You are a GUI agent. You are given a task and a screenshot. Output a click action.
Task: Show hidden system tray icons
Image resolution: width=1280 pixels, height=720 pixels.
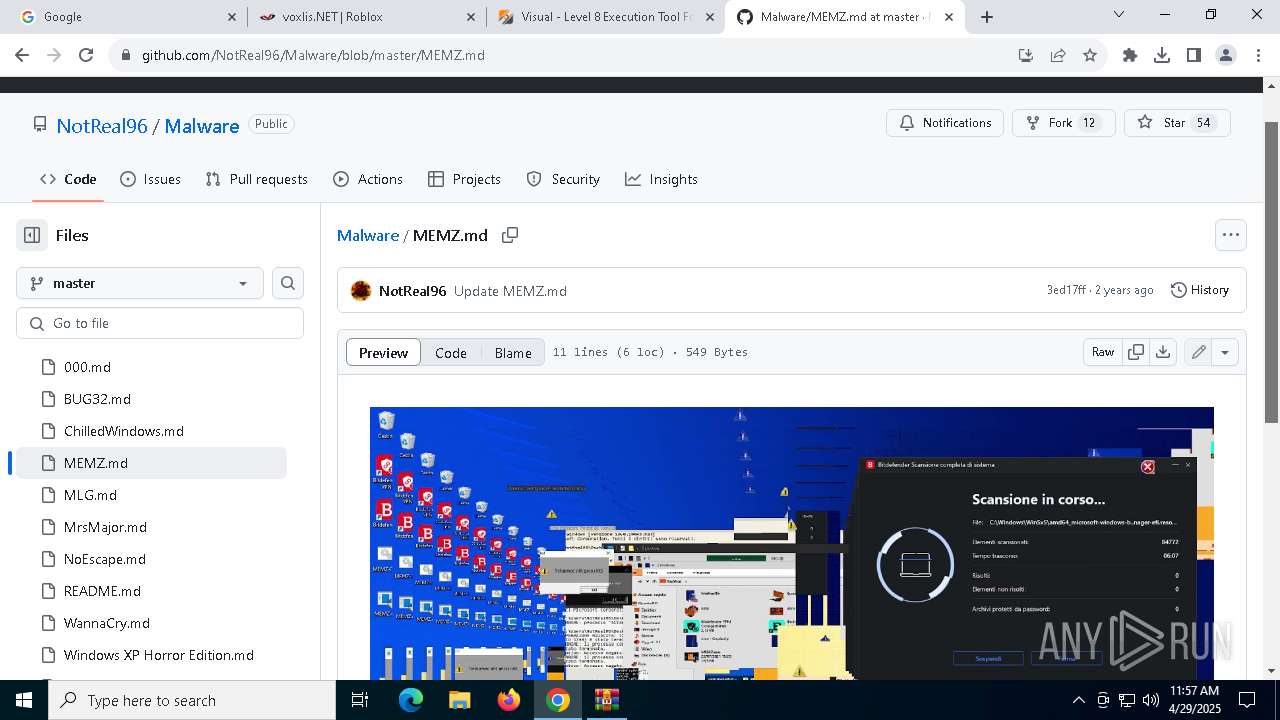click(x=1078, y=700)
